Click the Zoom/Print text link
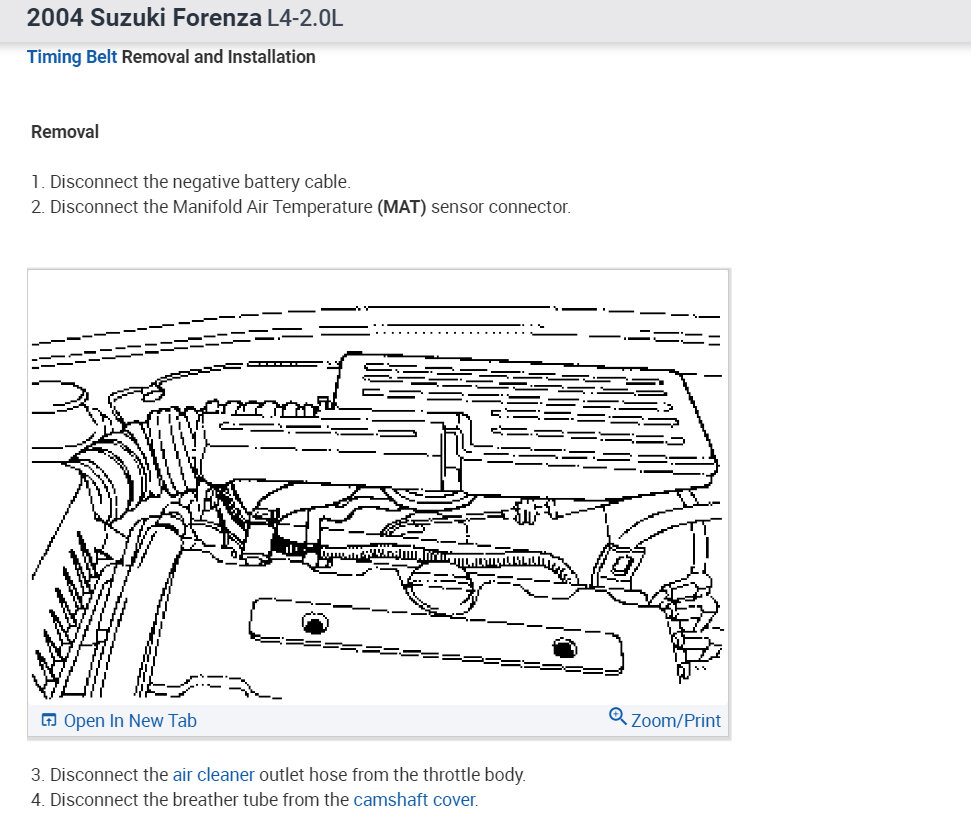971x834 pixels. (676, 721)
